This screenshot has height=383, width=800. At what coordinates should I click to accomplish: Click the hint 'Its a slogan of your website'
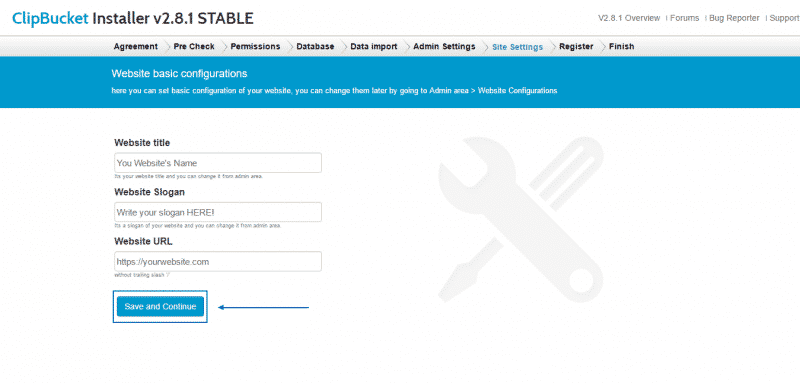coord(197,225)
